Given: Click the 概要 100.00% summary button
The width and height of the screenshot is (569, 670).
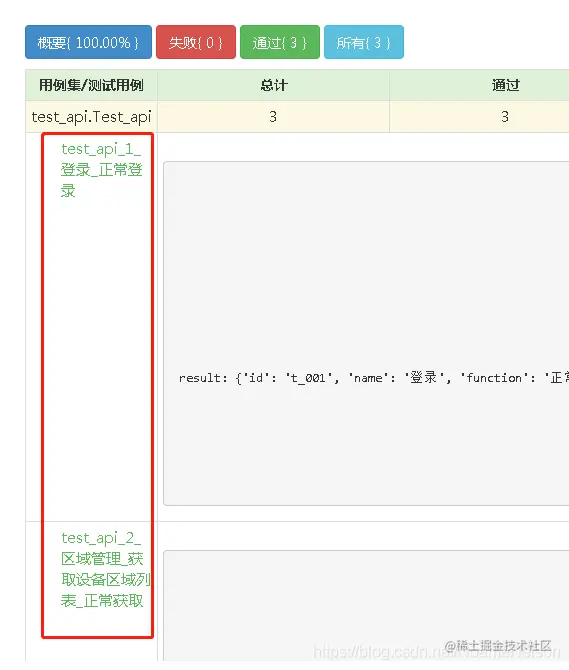Looking at the screenshot, I should [x=88, y=42].
